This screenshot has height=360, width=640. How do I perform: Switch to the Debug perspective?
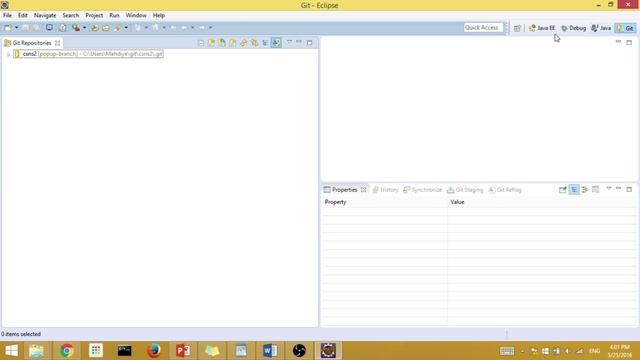click(x=573, y=28)
